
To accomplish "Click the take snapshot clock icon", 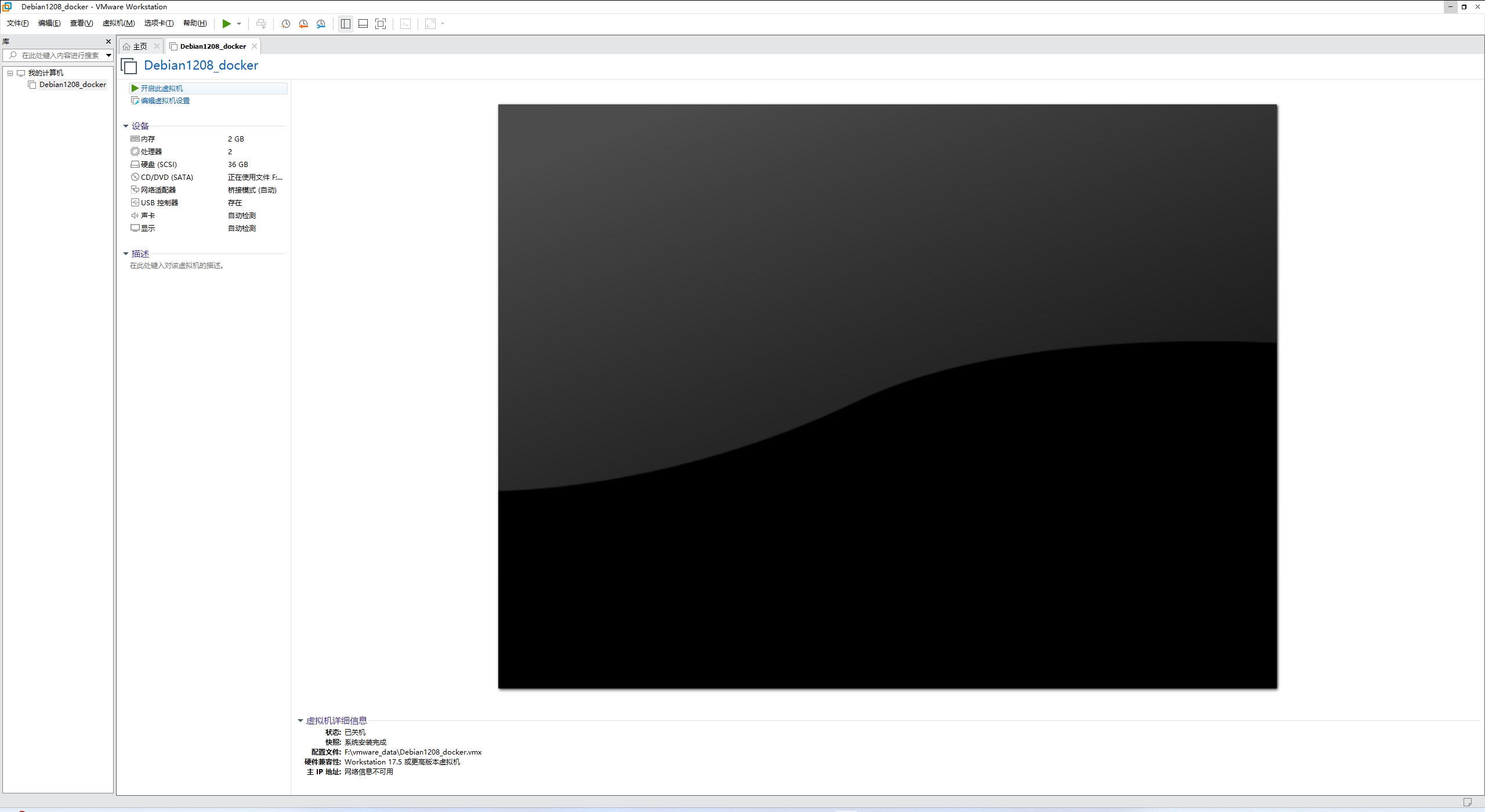I will click(285, 24).
